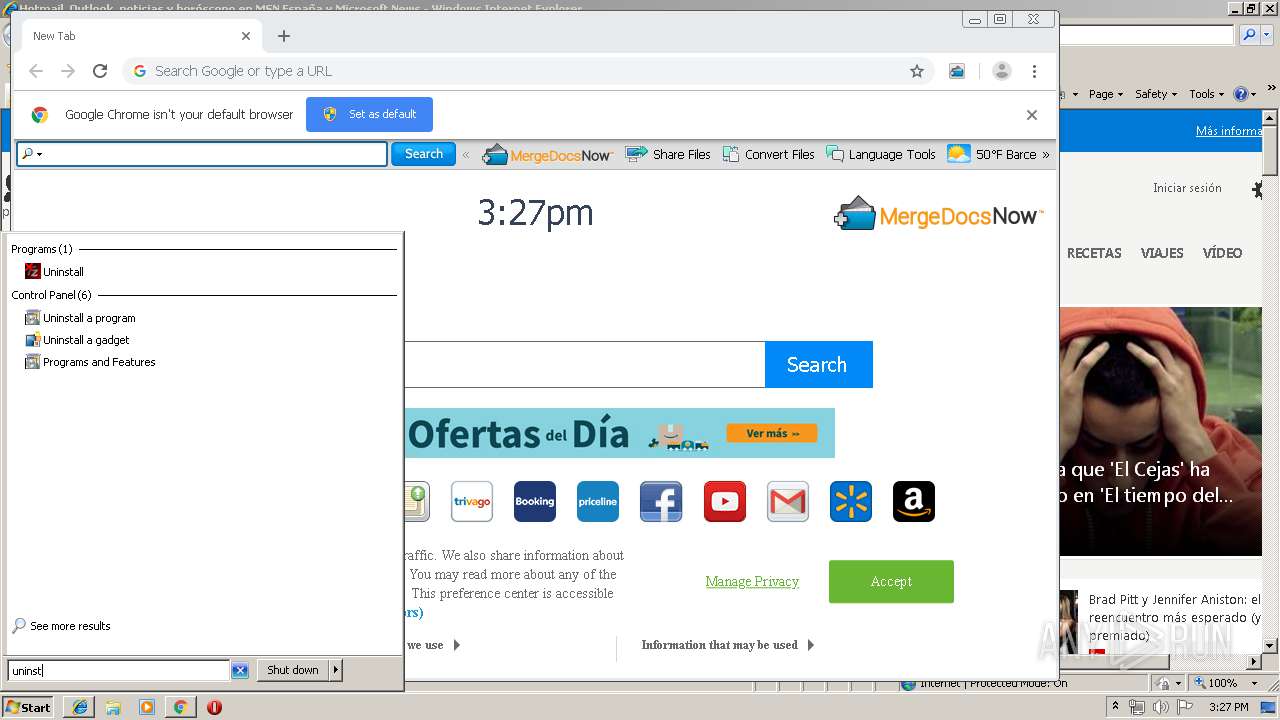This screenshot has height=720, width=1280.
Task: Open the priceline shortcut icon
Action: tap(598, 502)
